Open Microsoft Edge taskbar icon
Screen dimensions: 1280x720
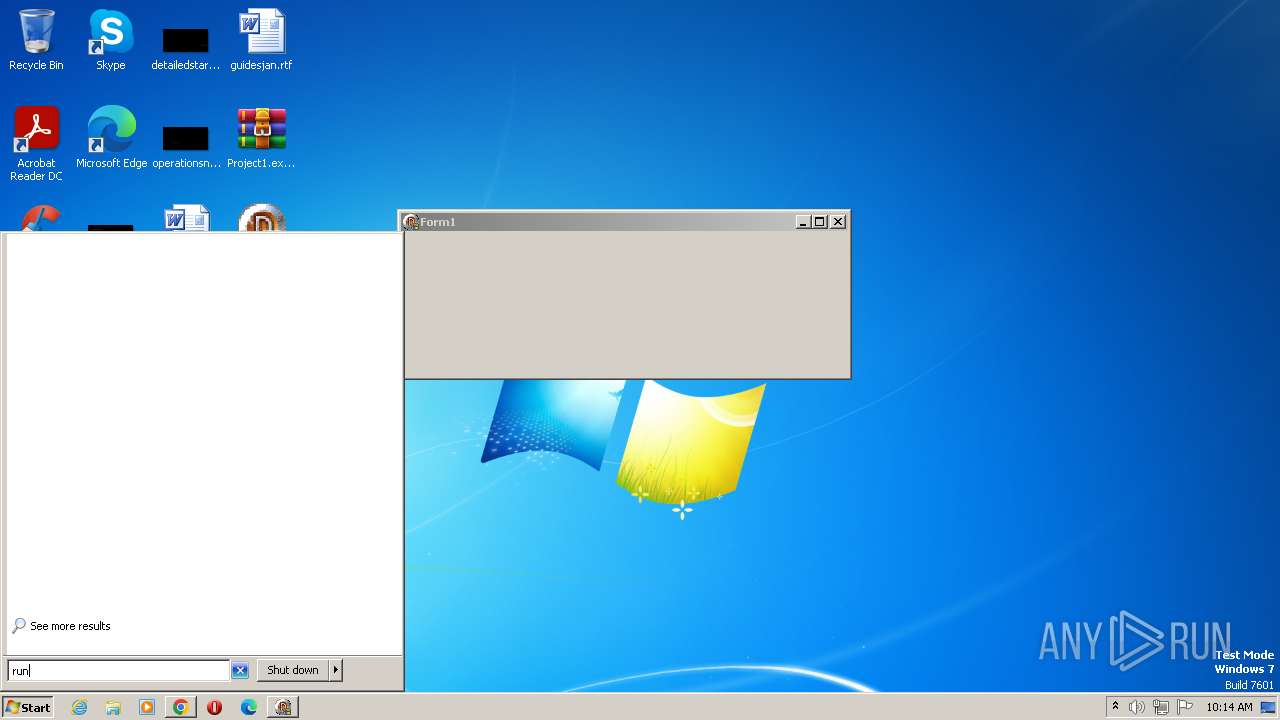click(248, 707)
